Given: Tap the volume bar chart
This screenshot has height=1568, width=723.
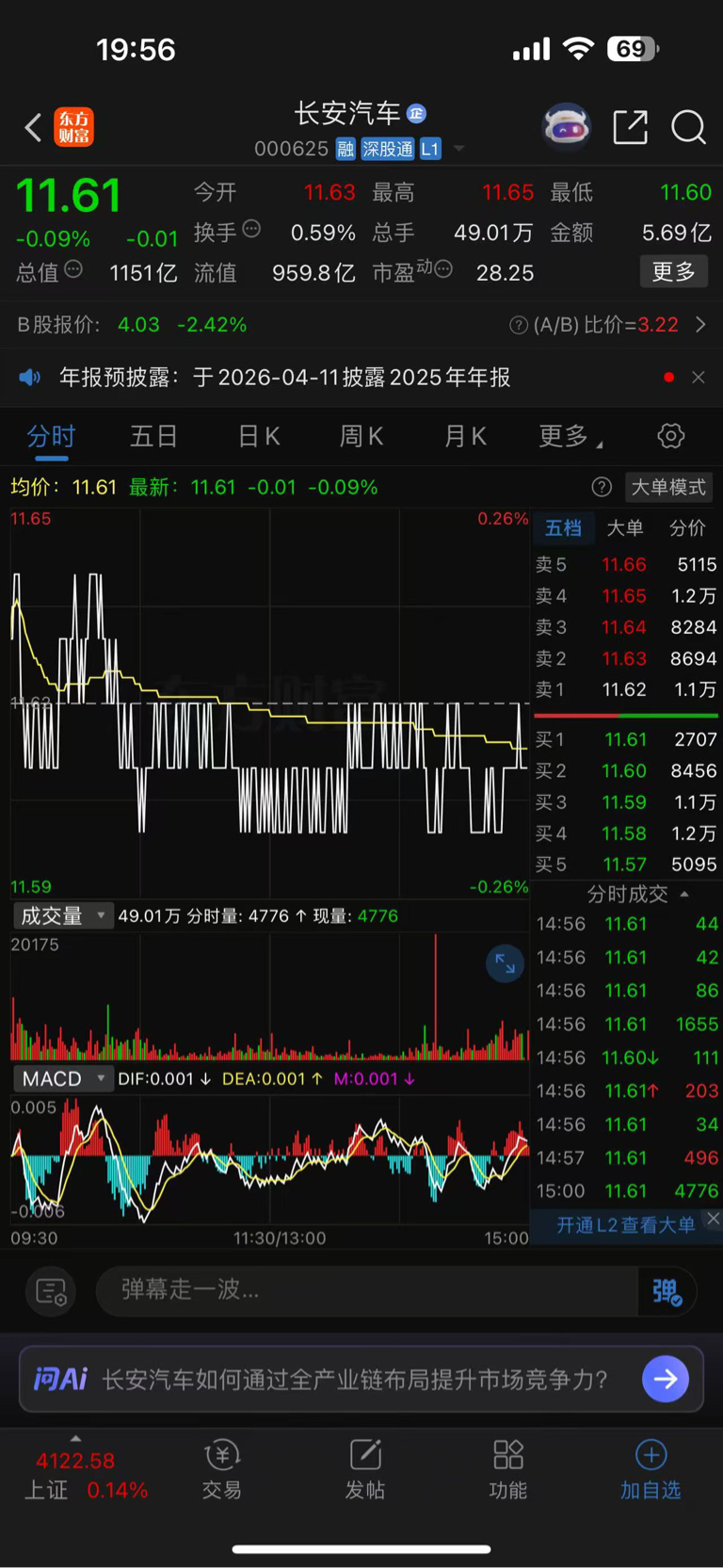Looking at the screenshot, I should (270, 996).
